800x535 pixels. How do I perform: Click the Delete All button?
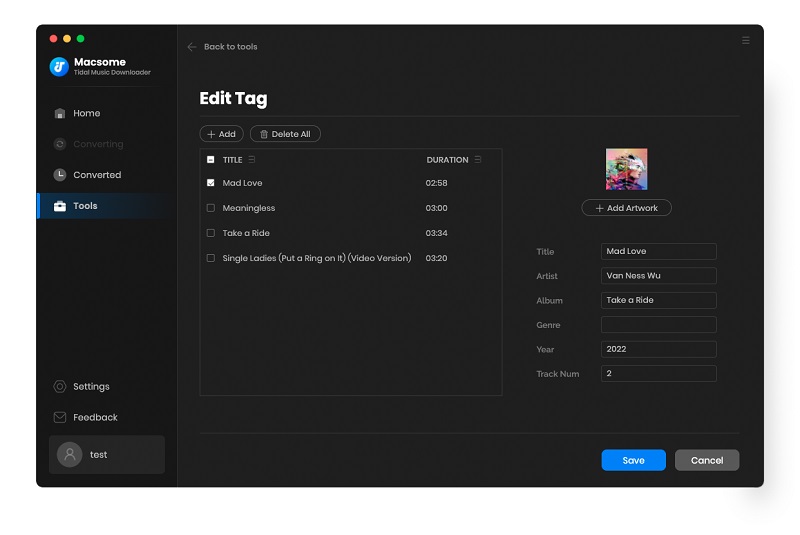[x=285, y=134]
